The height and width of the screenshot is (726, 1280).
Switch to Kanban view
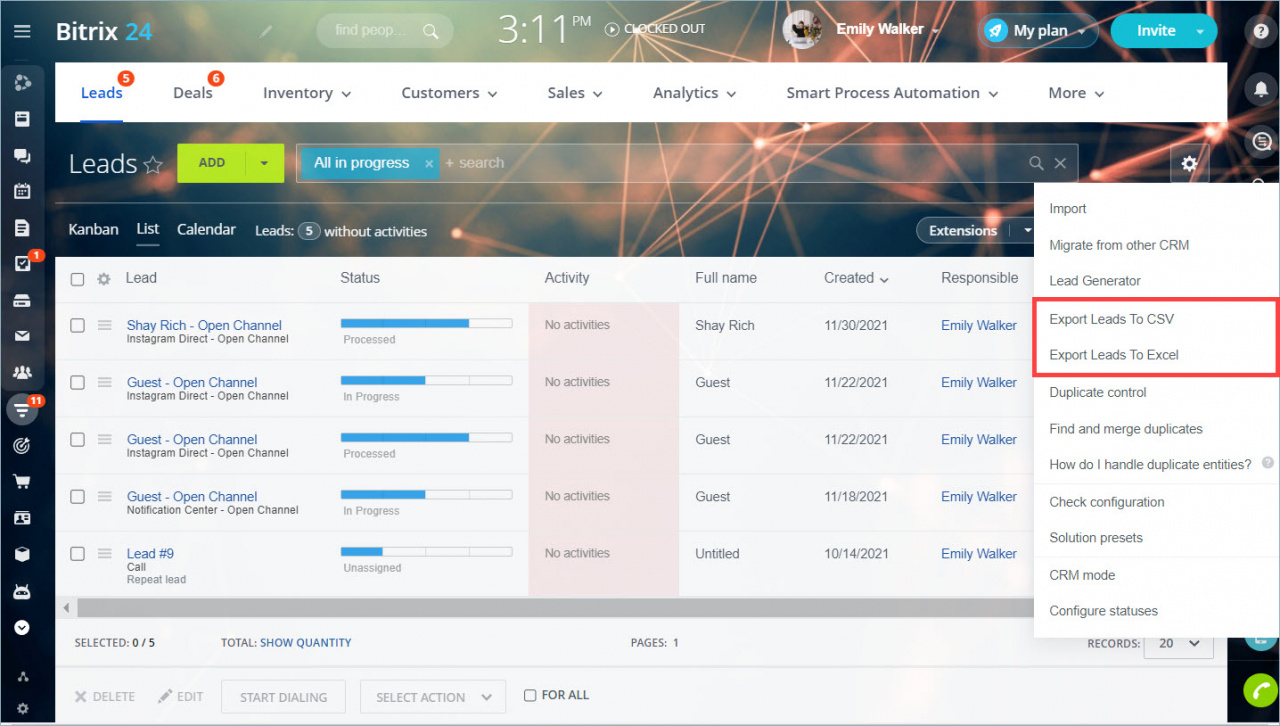[93, 229]
